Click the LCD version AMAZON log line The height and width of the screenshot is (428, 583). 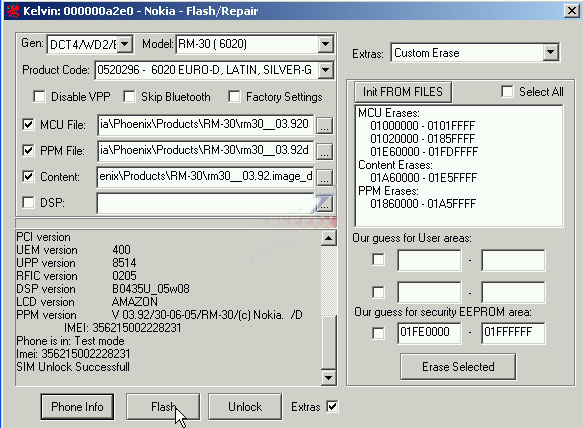click(87, 302)
